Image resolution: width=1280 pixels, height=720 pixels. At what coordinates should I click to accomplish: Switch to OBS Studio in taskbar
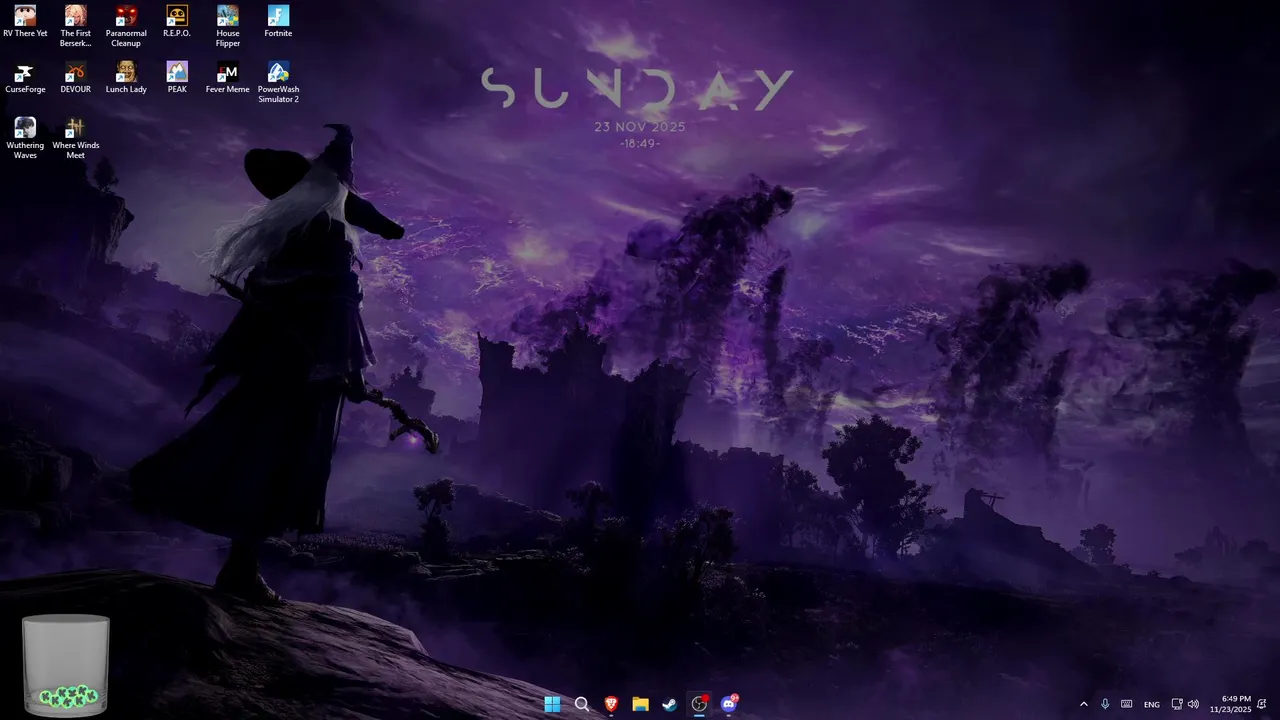[x=699, y=704]
